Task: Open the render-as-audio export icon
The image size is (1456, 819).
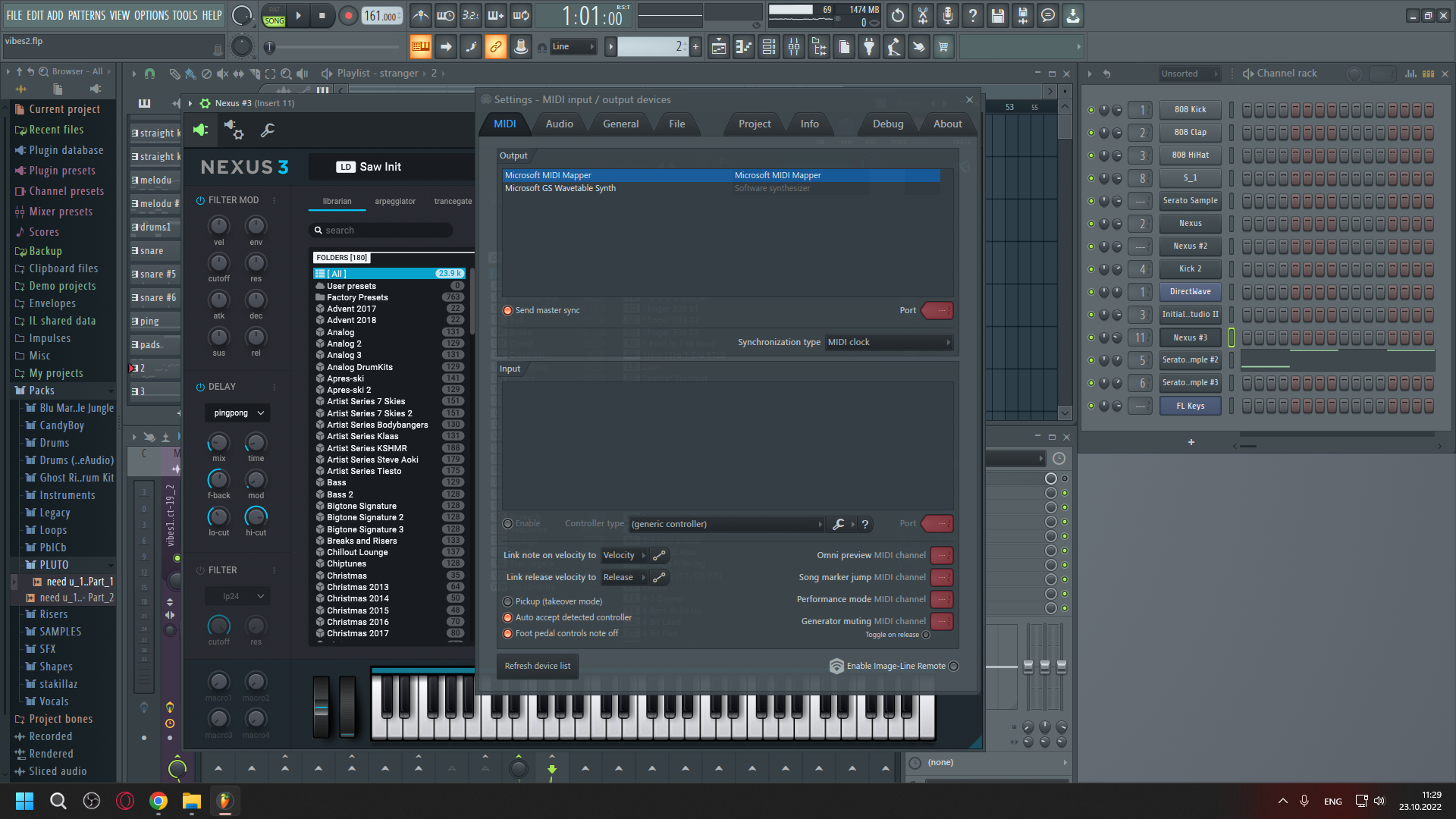Action: pos(1023,15)
